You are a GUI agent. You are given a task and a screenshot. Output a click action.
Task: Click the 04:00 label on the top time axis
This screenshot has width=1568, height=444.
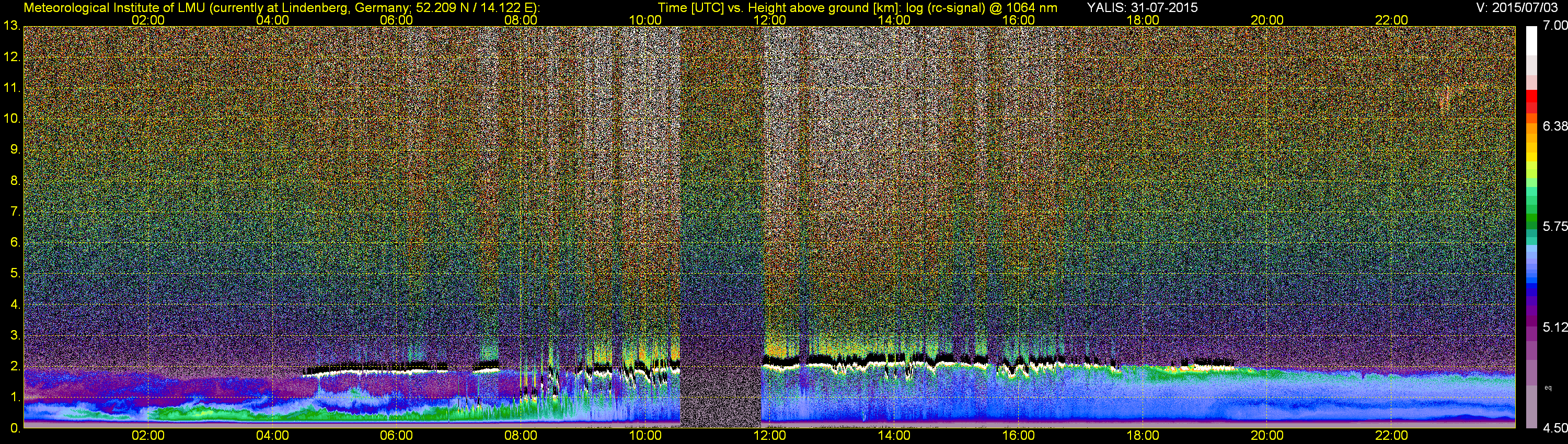tap(272, 20)
